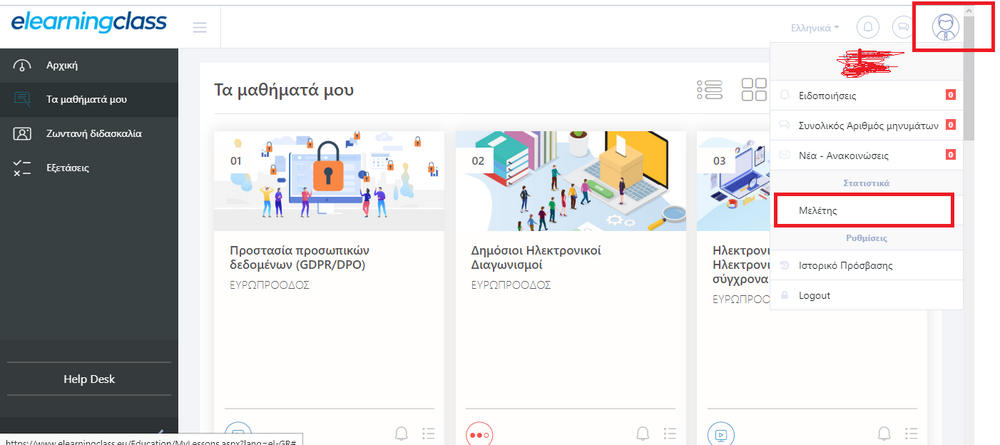Image resolution: width=1000 pixels, height=445 pixels.
Task: Select Μελέτης from the user menu
Action: [x=862, y=211]
